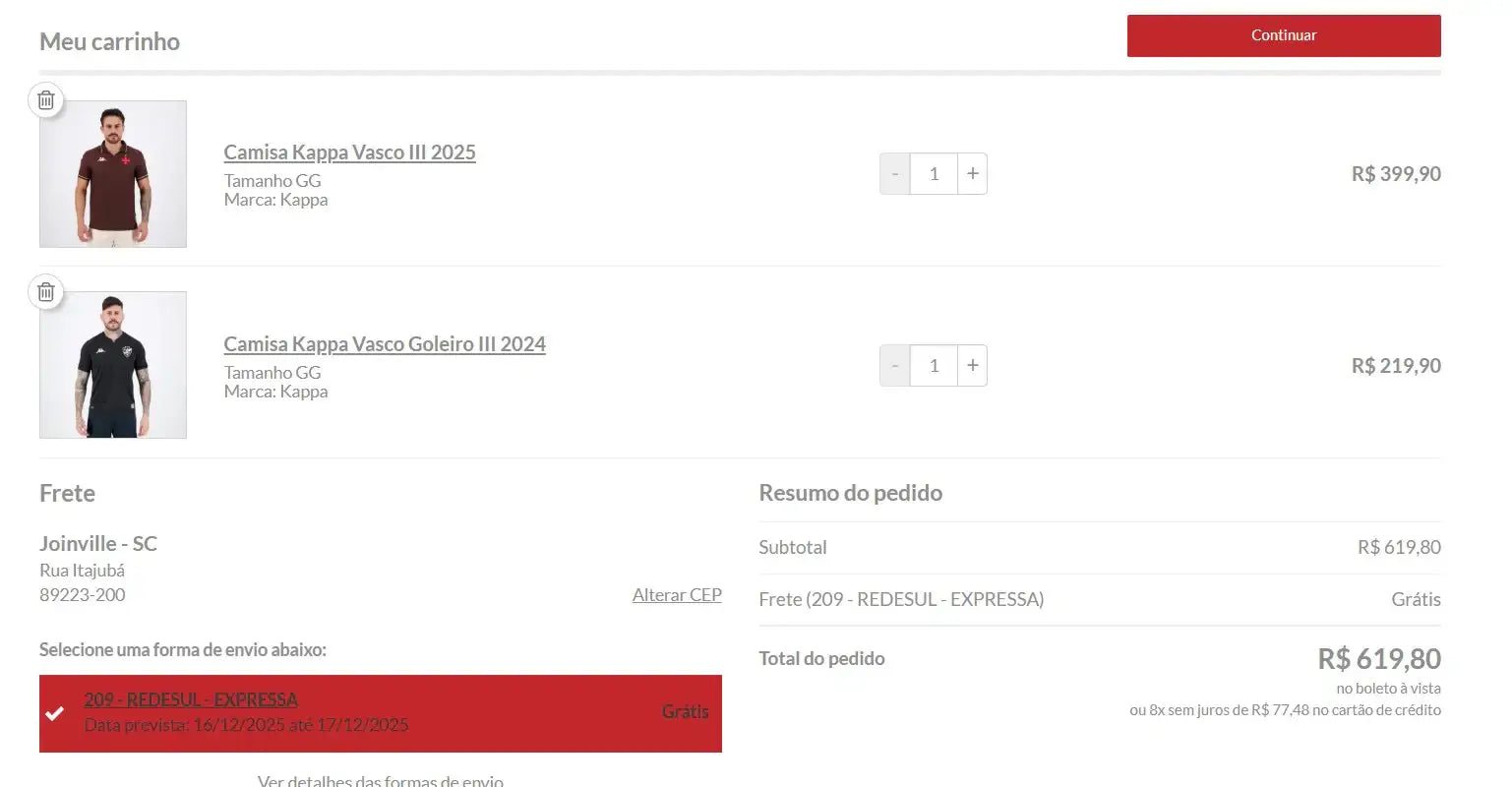The height and width of the screenshot is (787, 1512).
Task: Open the Camisa Kappa Vasco III 2025 product link
Action: [x=349, y=152]
